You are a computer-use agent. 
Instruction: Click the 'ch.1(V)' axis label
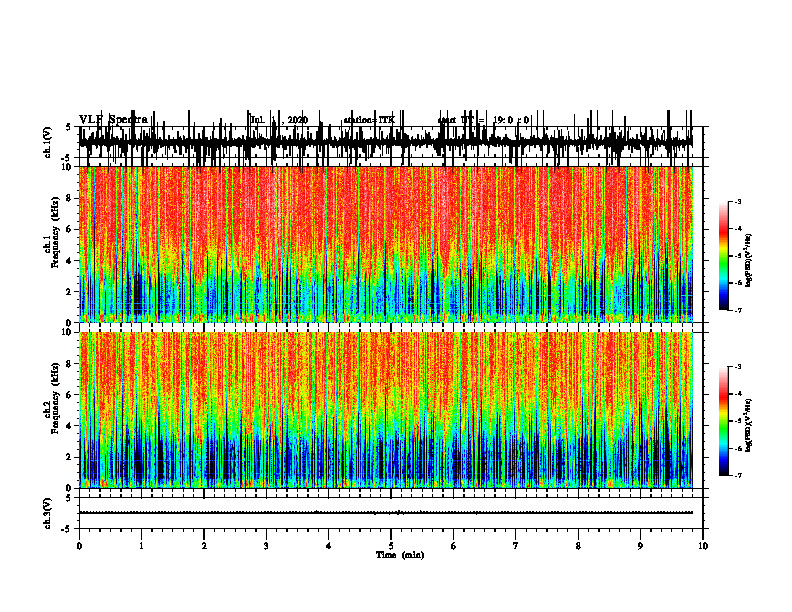[48, 141]
